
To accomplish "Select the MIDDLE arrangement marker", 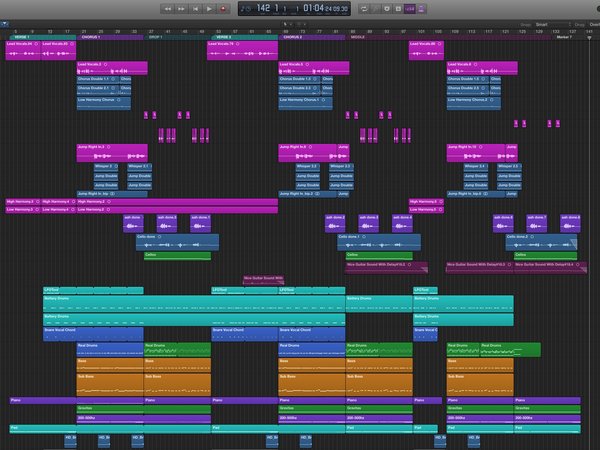I will click(x=448, y=37).
